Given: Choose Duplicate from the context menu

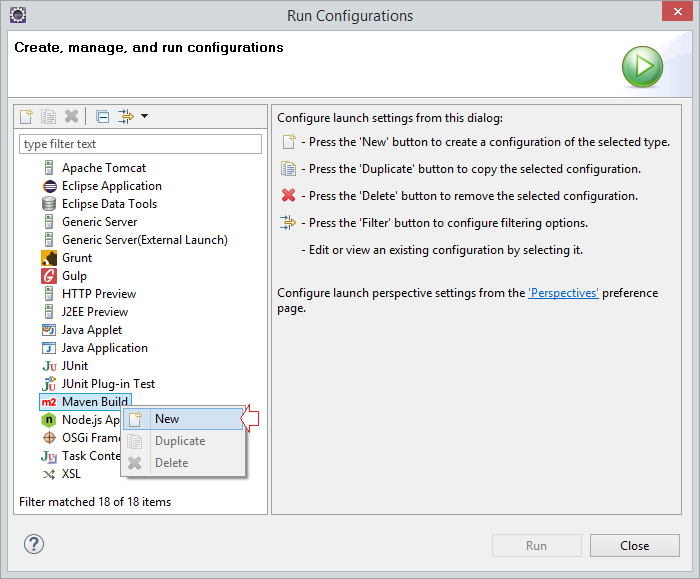Looking at the screenshot, I should tap(183, 441).
